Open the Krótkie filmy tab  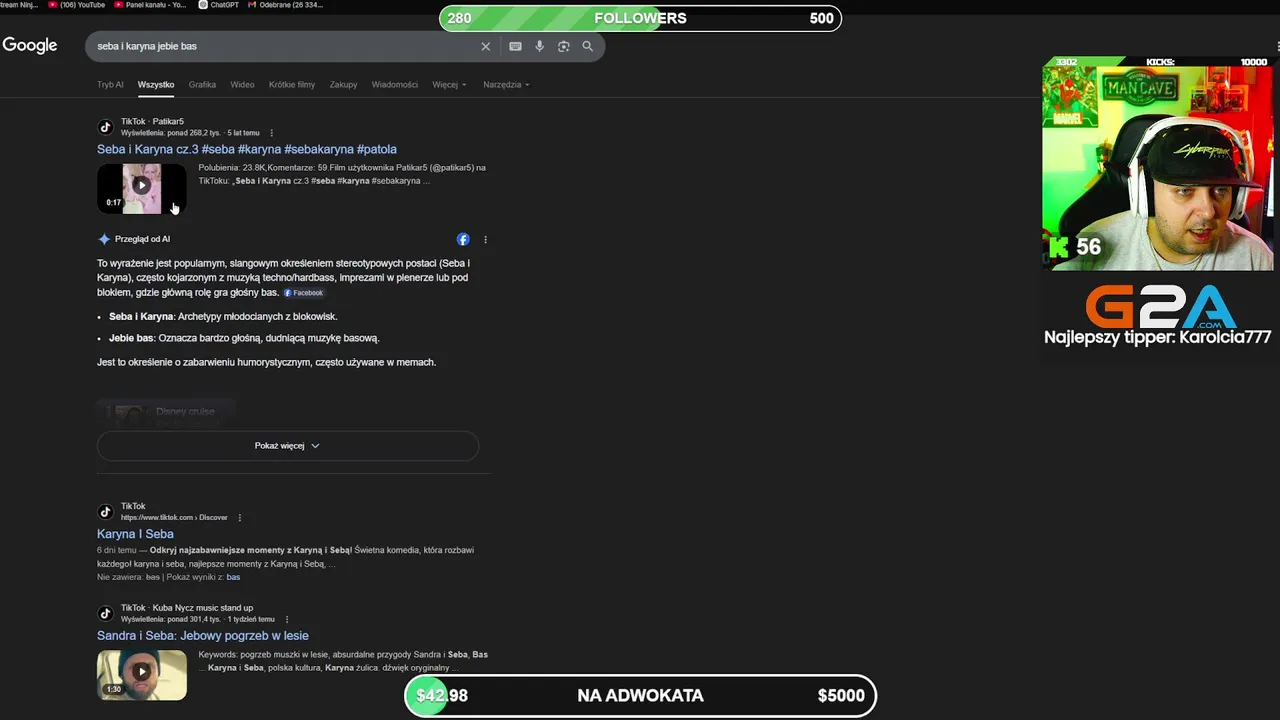point(292,85)
